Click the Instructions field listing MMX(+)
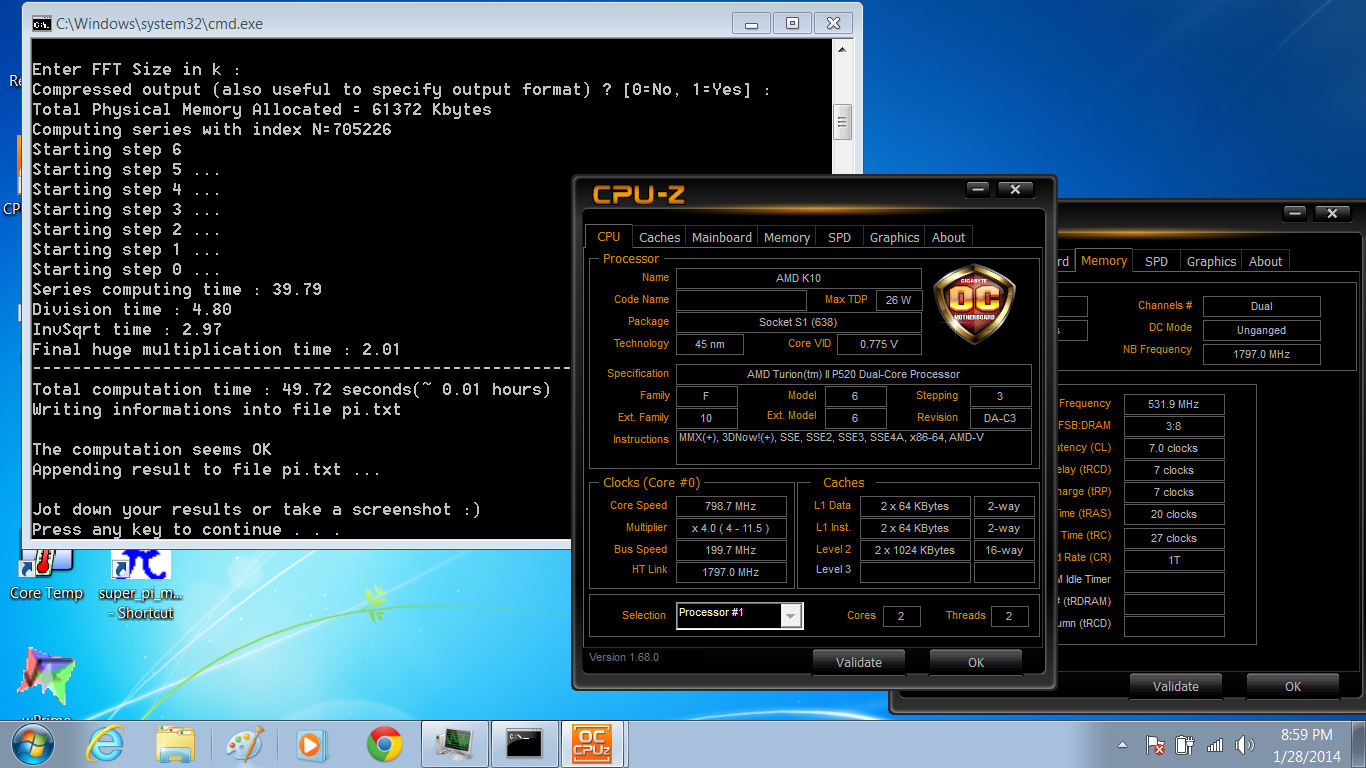 point(853,447)
